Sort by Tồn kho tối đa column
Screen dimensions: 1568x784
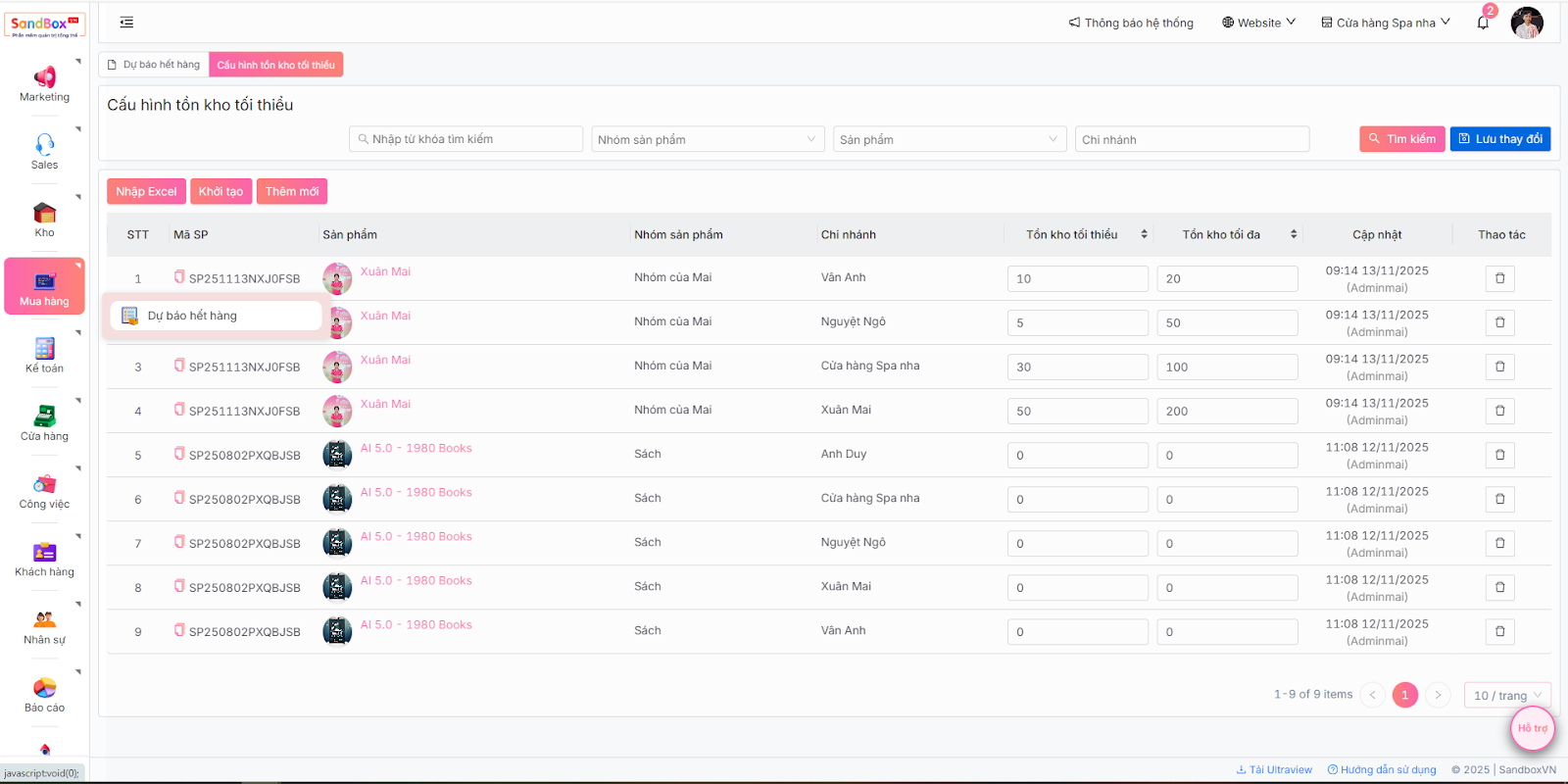point(1294,234)
